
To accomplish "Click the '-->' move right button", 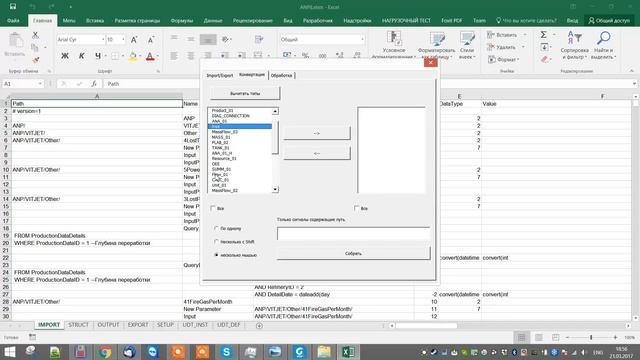I will click(317, 133).
